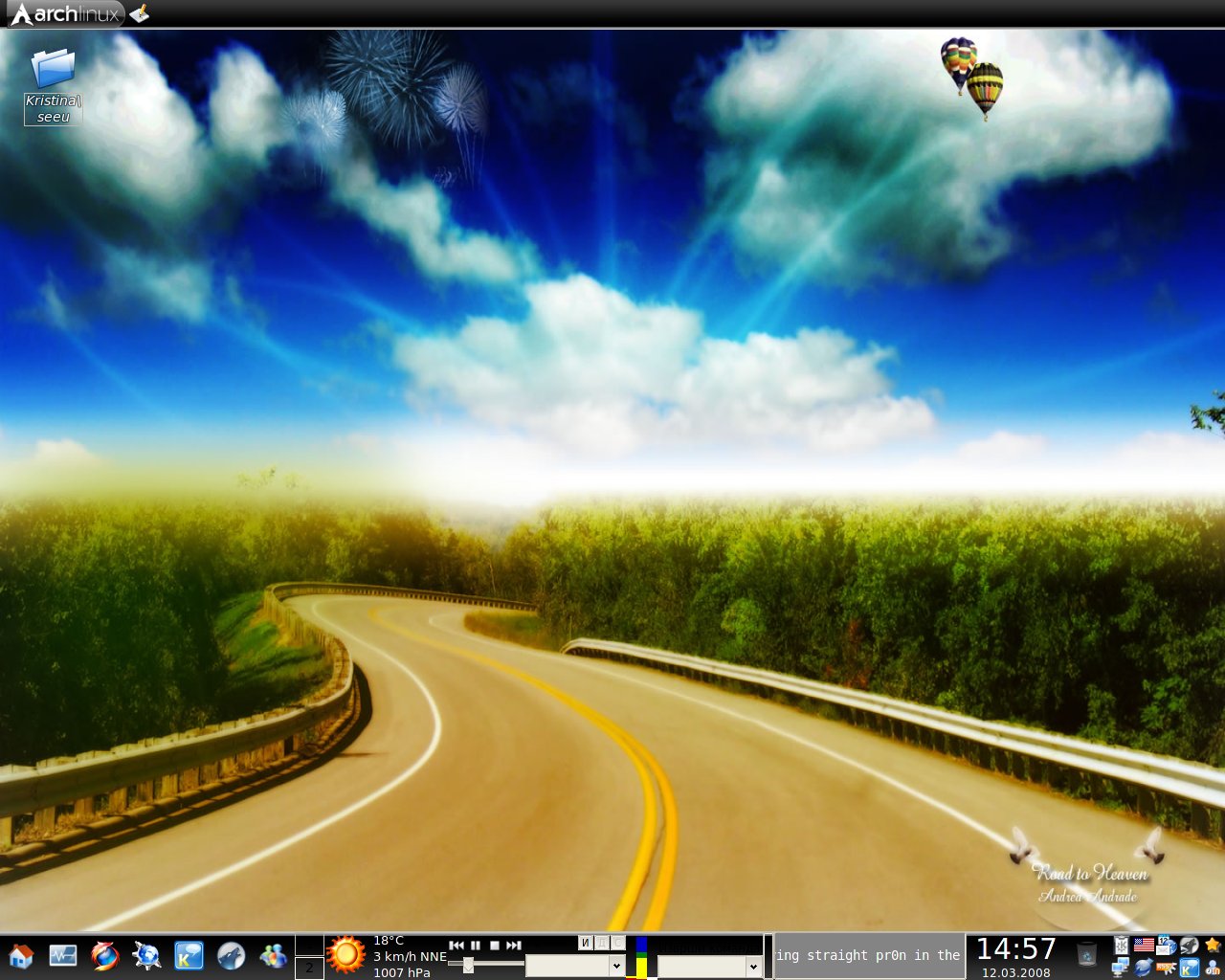The width and height of the screenshot is (1225, 980).
Task: Launch Firefox from the panel
Action: (x=105, y=955)
